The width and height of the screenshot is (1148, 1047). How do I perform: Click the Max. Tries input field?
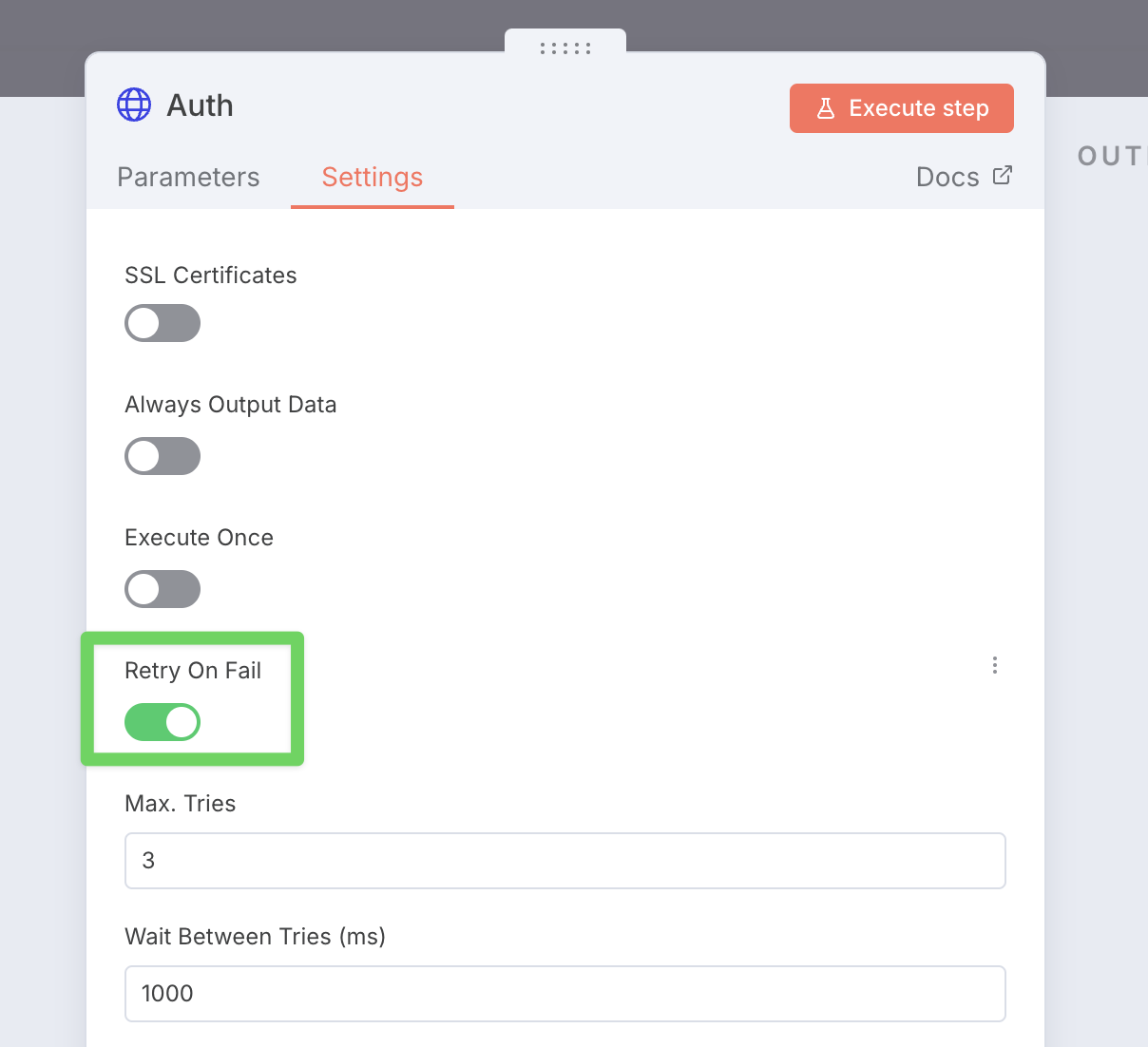(x=565, y=861)
